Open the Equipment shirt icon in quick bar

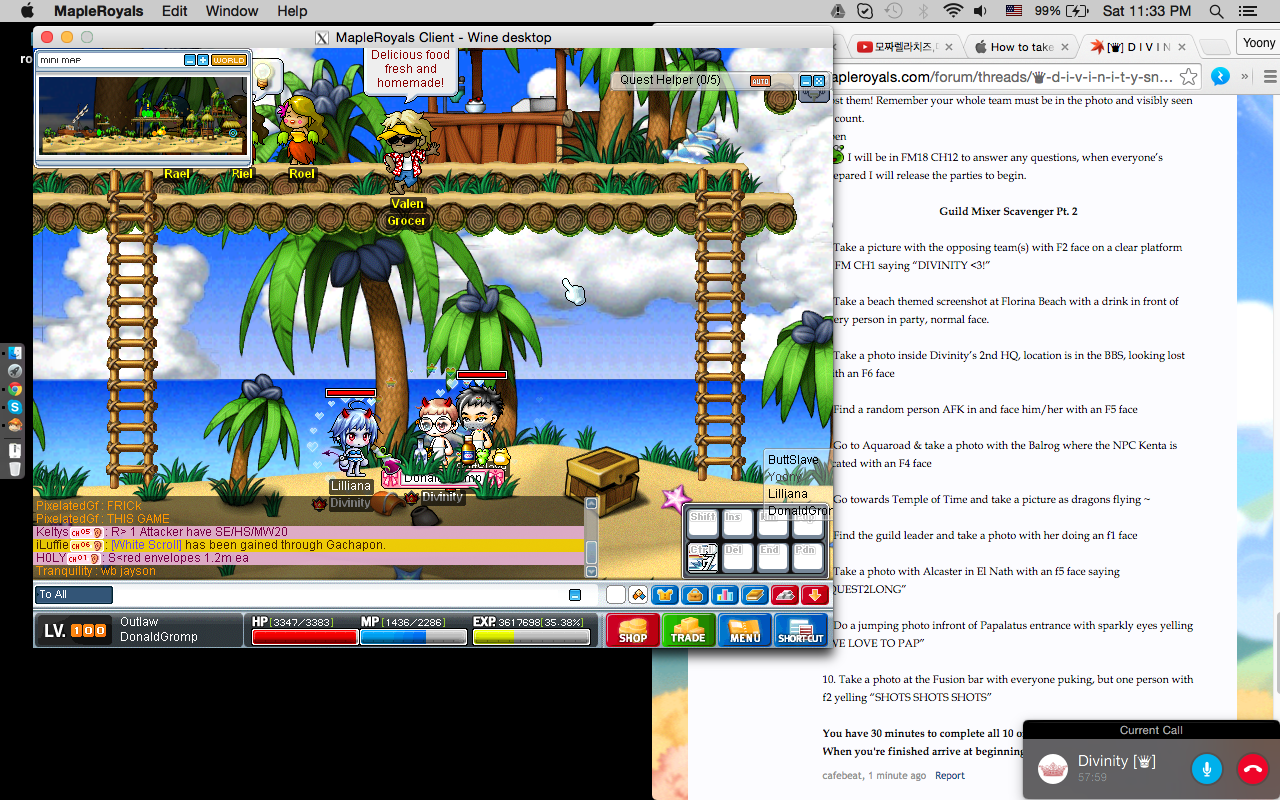(665, 595)
